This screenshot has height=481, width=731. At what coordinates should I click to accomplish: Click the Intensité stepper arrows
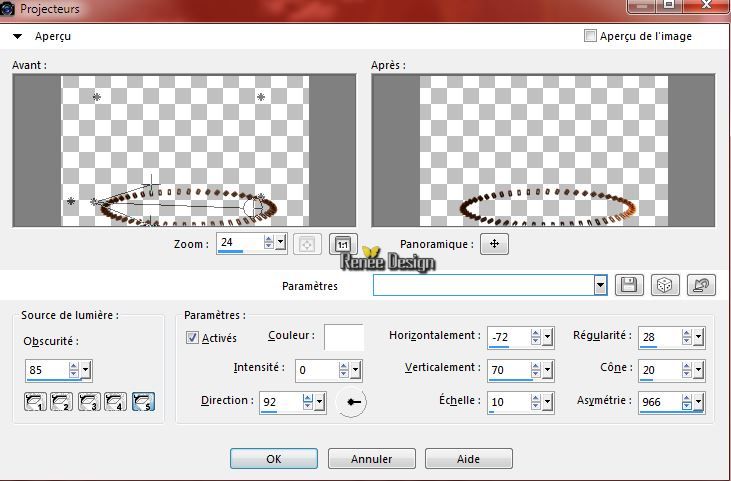click(344, 370)
